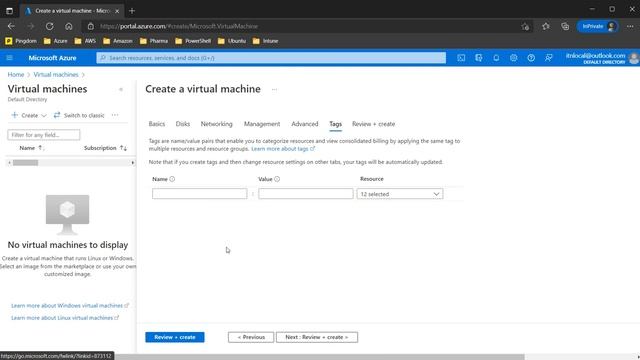Click the VM list horizontal scrollbar thumb
This screenshot has height=360, width=640.
point(25,162)
